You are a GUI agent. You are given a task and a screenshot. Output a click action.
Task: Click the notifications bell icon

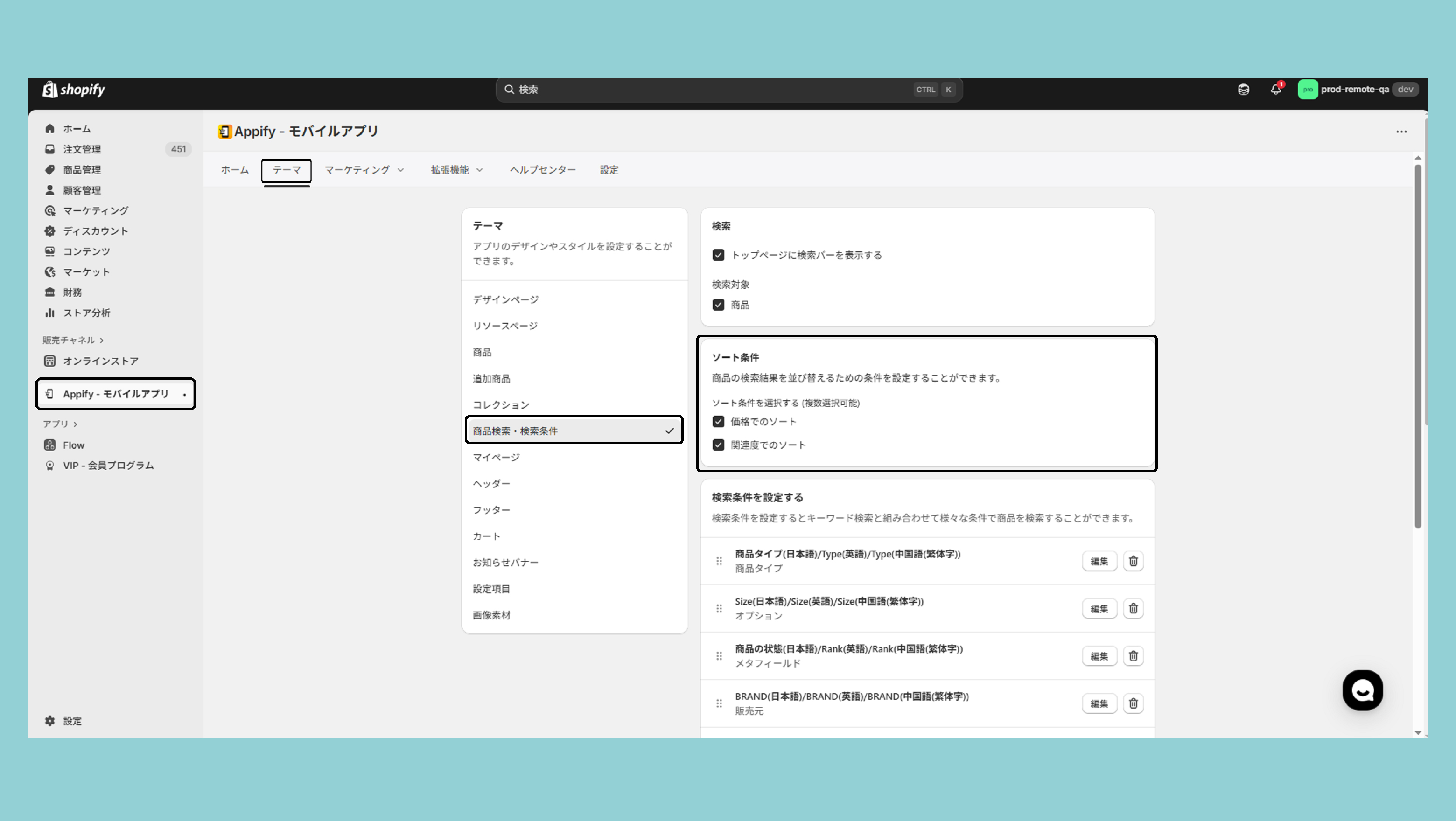click(1275, 89)
